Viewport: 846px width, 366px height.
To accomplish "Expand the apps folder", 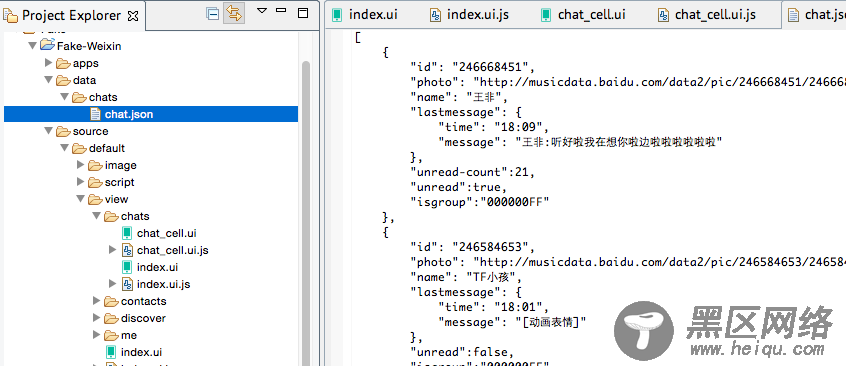I will tap(49, 63).
